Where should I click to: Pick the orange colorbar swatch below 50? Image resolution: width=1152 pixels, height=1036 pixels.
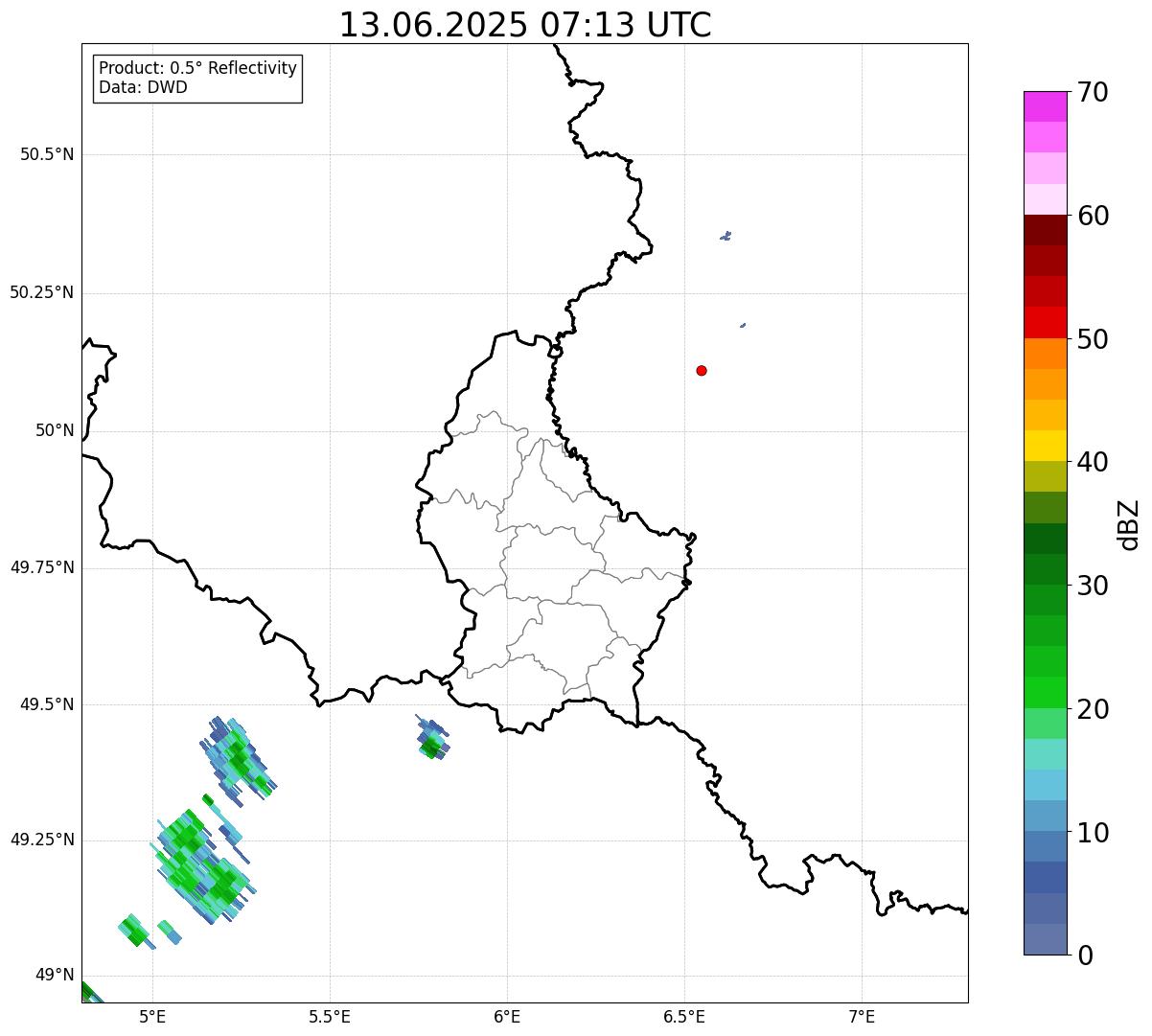(x=1045, y=354)
